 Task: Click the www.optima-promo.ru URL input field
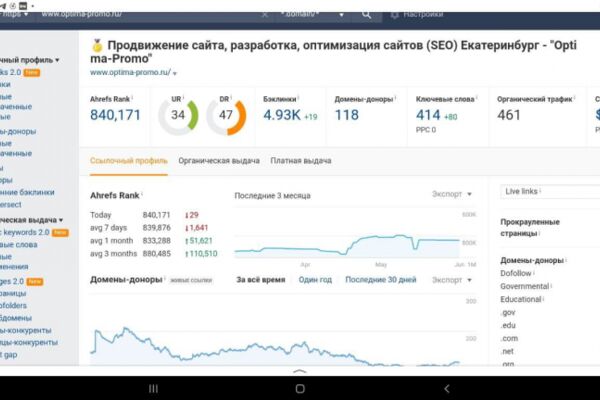click(149, 14)
